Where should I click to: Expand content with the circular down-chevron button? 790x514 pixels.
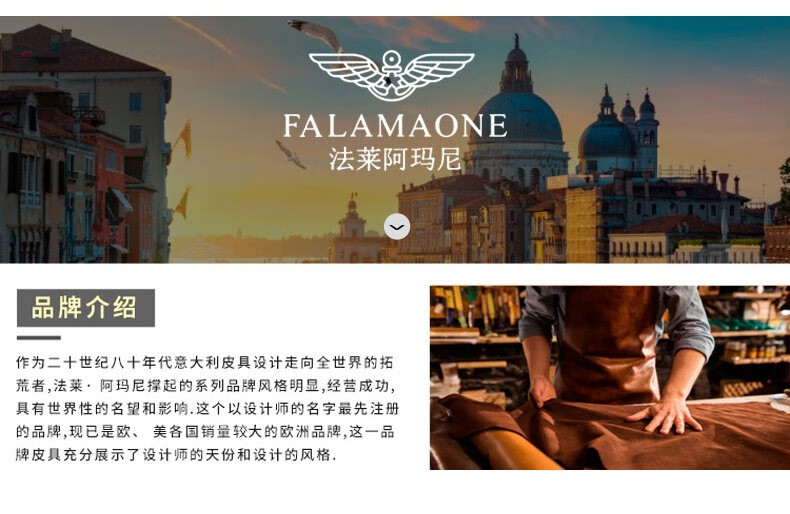(397, 226)
